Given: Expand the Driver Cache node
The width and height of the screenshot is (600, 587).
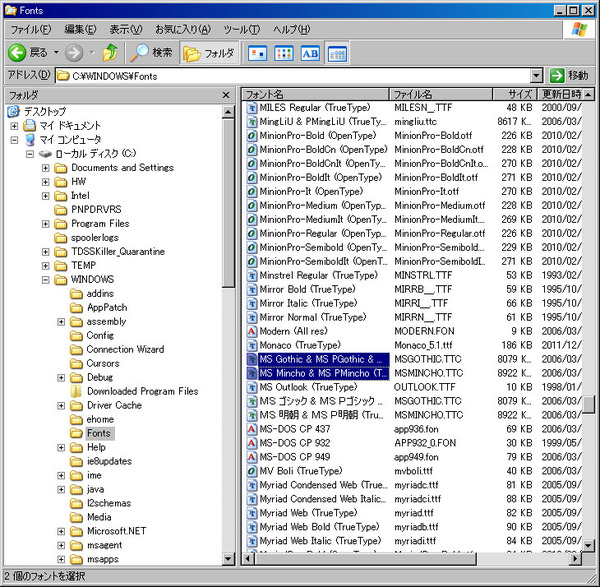Looking at the screenshot, I should pyautogui.click(x=61, y=406).
